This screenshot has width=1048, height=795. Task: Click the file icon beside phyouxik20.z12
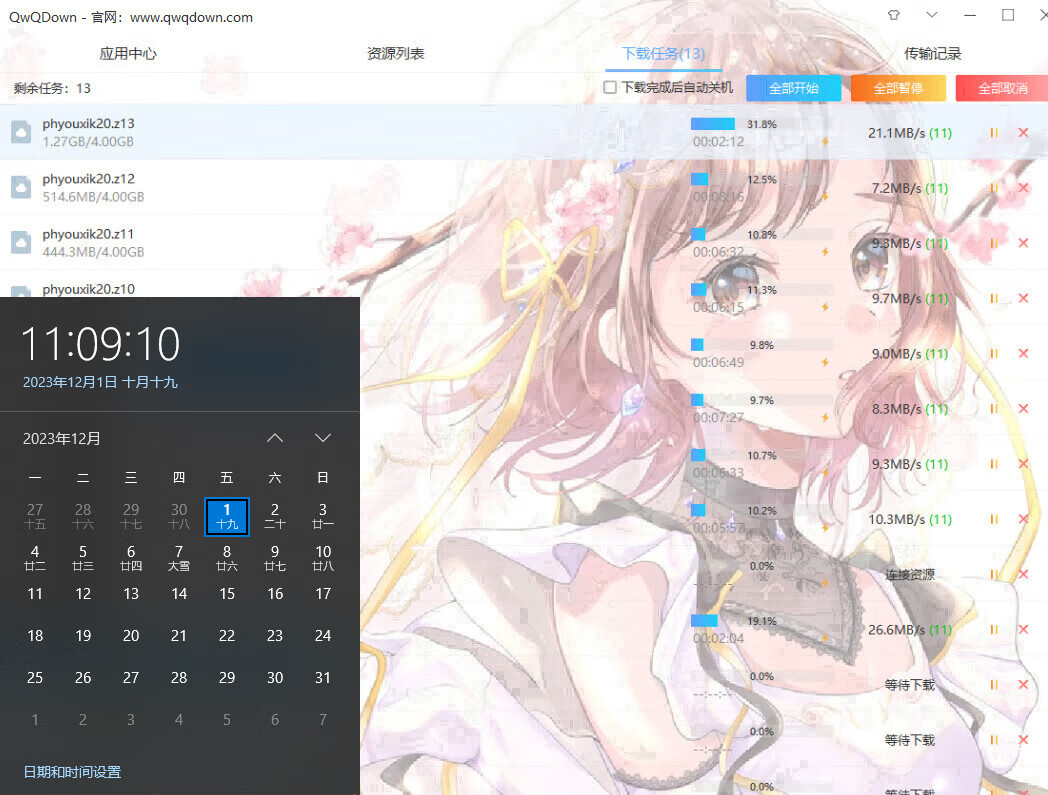pos(21,188)
